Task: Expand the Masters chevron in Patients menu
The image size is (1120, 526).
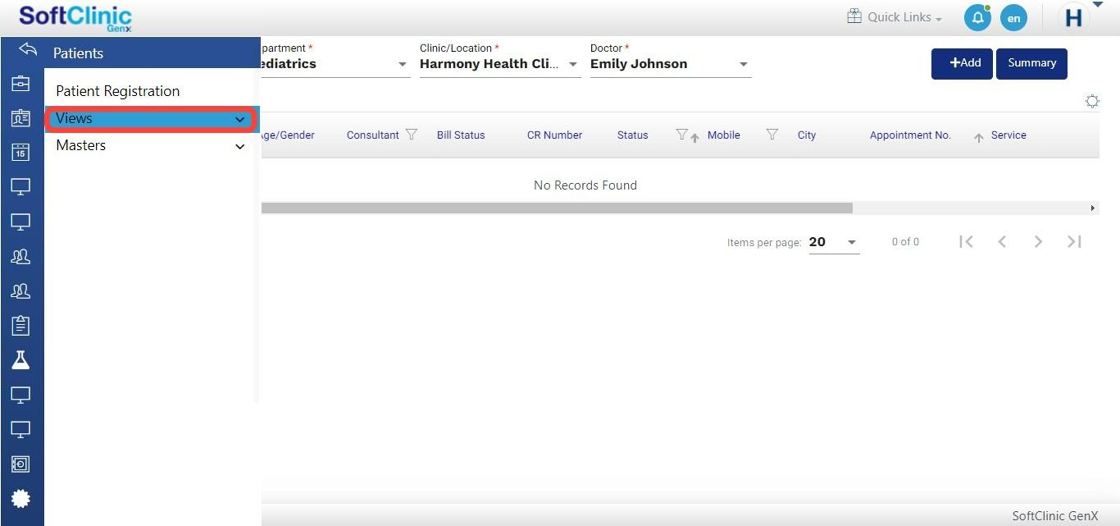Action: point(240,147)
